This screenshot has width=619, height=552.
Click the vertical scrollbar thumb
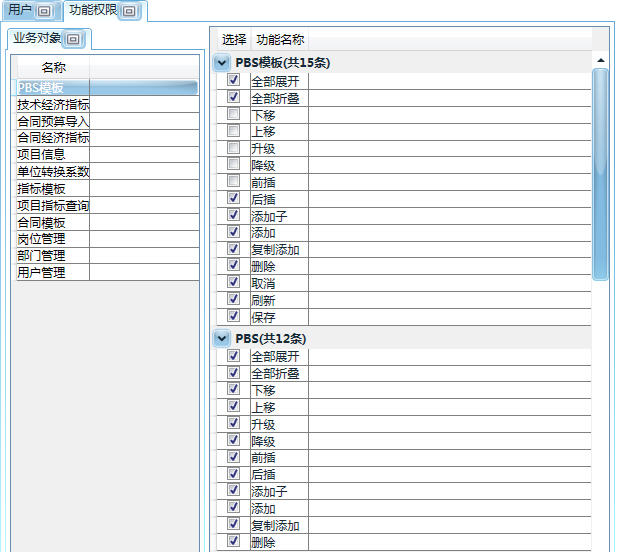pos(600,174)
